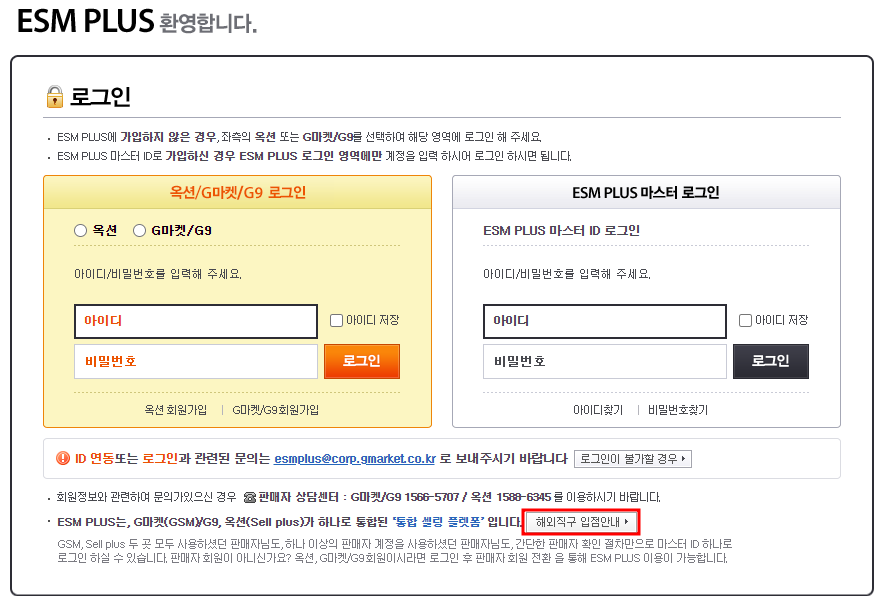Check 아이디 저장 in the ESM PLUS master login
This screenshot has width=888, height=600.
745,321
